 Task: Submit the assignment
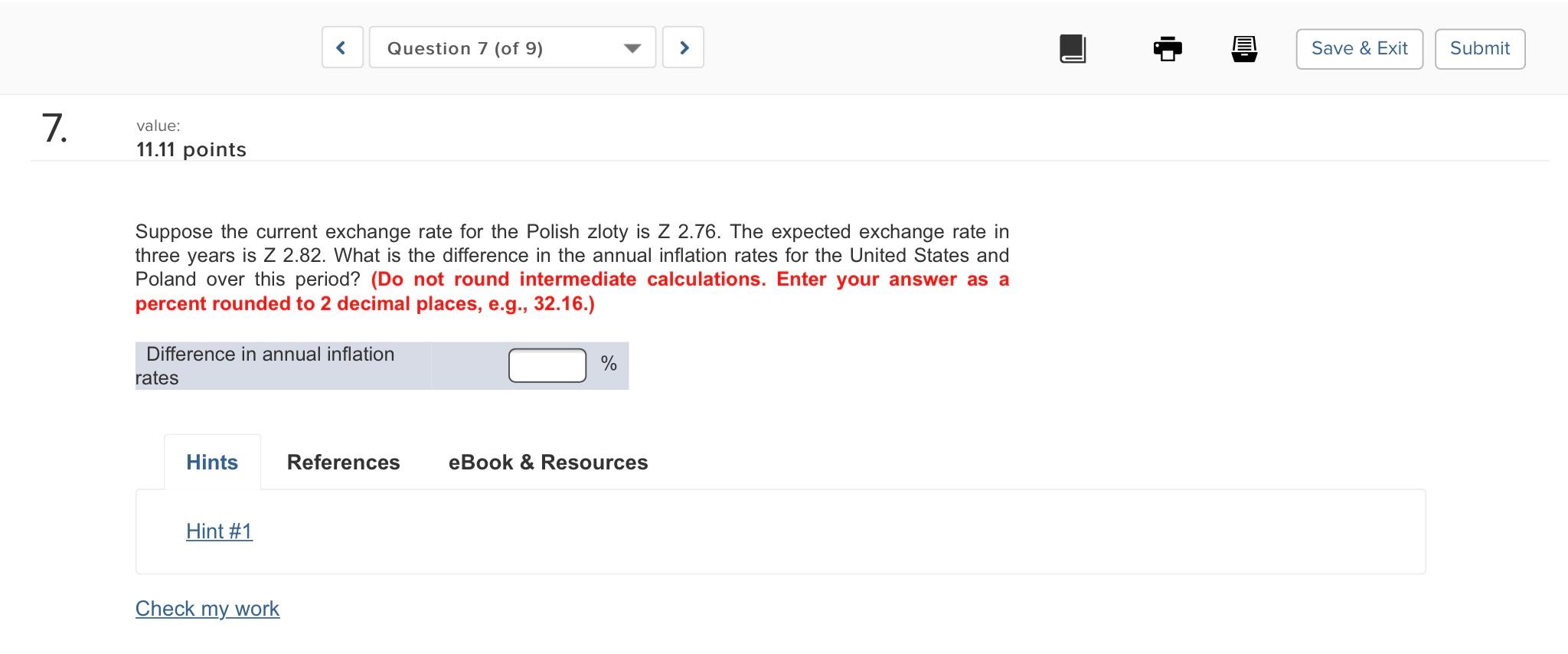pyautogui.click(x=1479, y=47)
